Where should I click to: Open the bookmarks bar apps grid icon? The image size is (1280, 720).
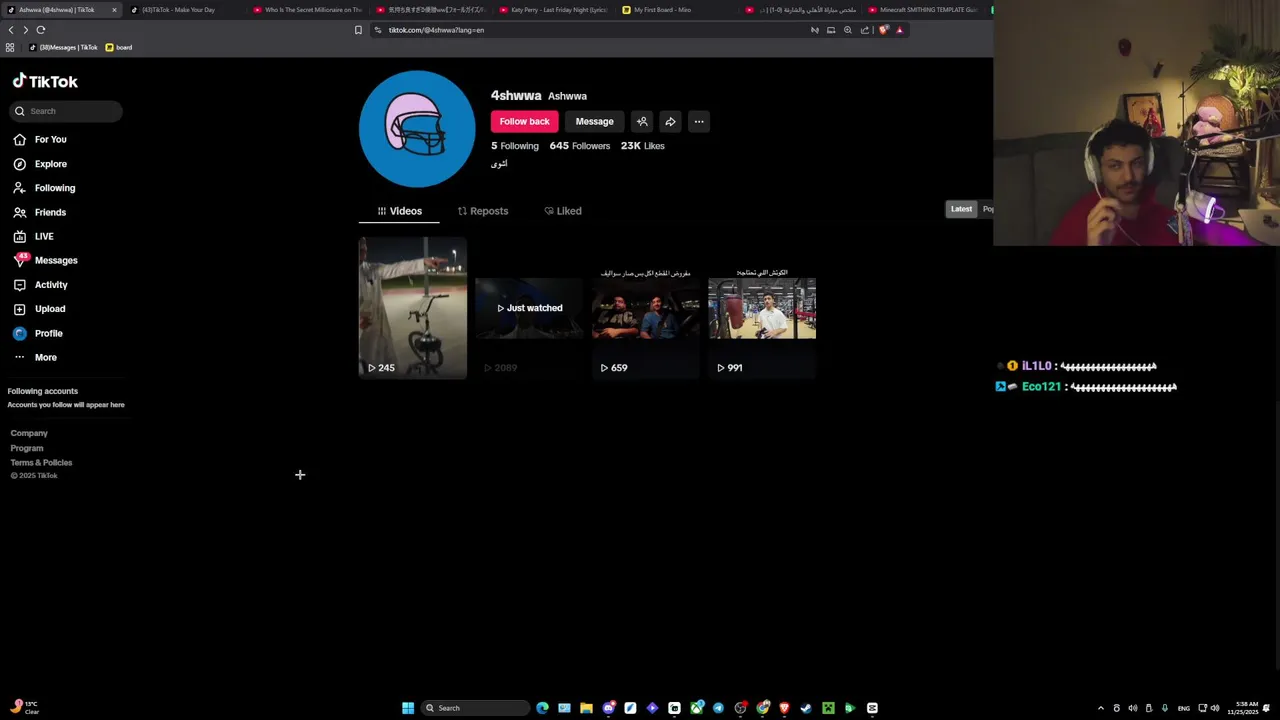click(10, 47)
